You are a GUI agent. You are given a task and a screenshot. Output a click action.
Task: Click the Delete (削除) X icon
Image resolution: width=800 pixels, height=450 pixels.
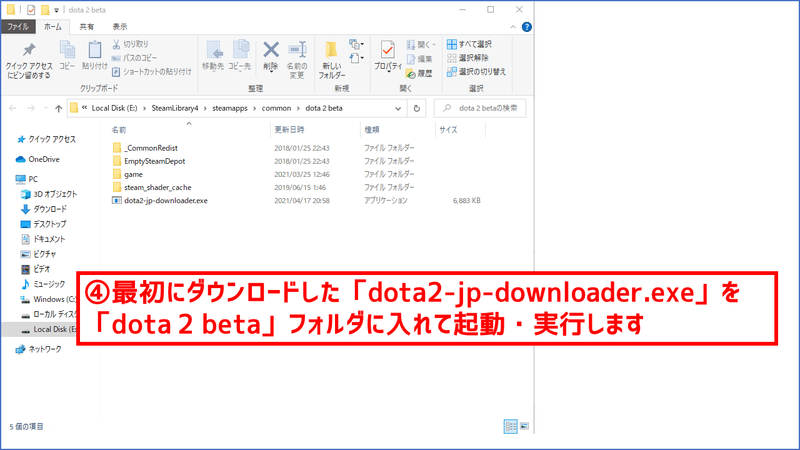(x=271, y=50)
